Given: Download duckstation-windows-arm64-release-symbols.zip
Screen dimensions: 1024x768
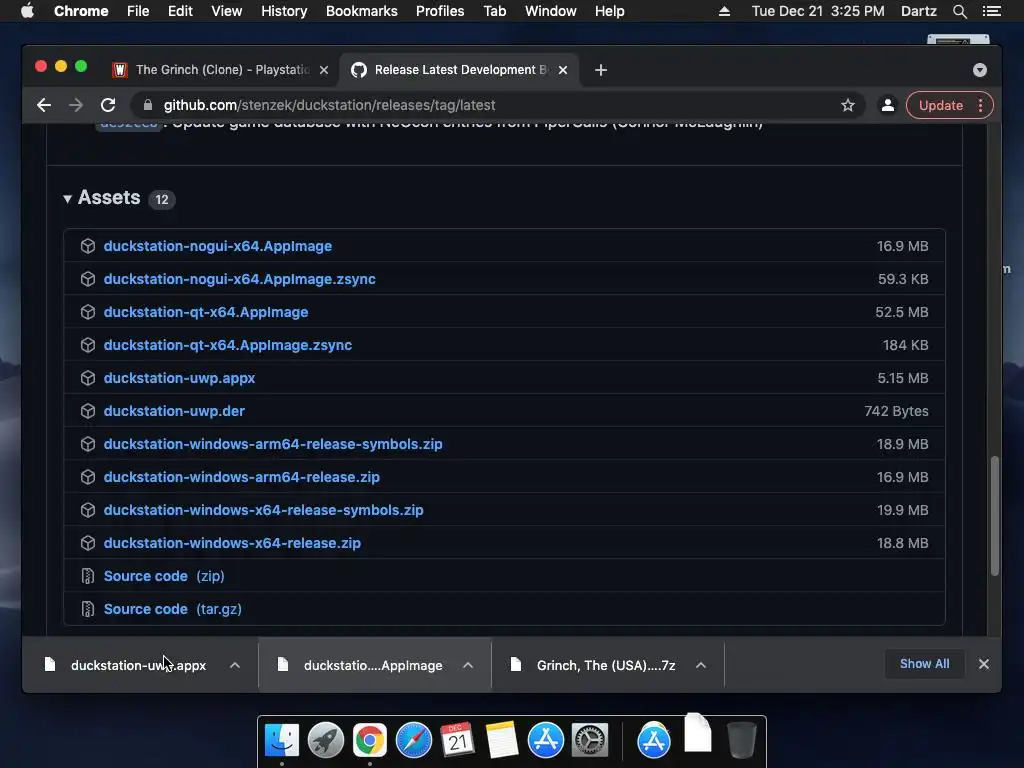Looking at the screenshot, I should (x=273, y=444).
